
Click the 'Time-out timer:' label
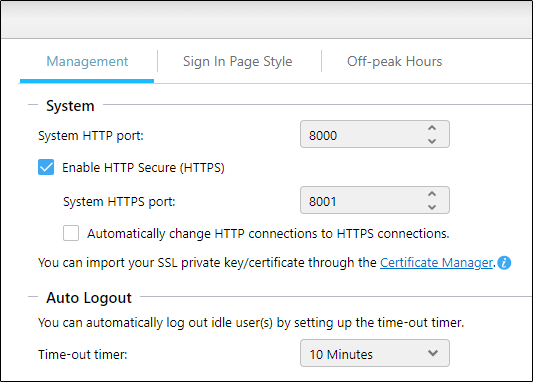coord(83,354)
